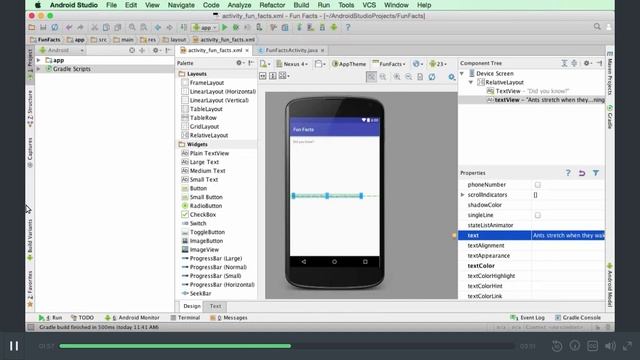
Task: Switch to Text editor tab
Action: [x=216, y=306]
